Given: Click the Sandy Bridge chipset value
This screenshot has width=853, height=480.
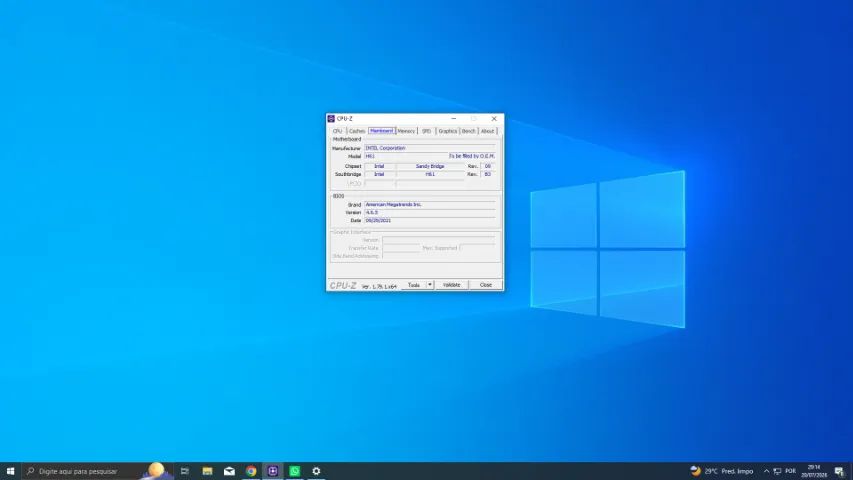Looking at the screenshot, I should 430,166.
